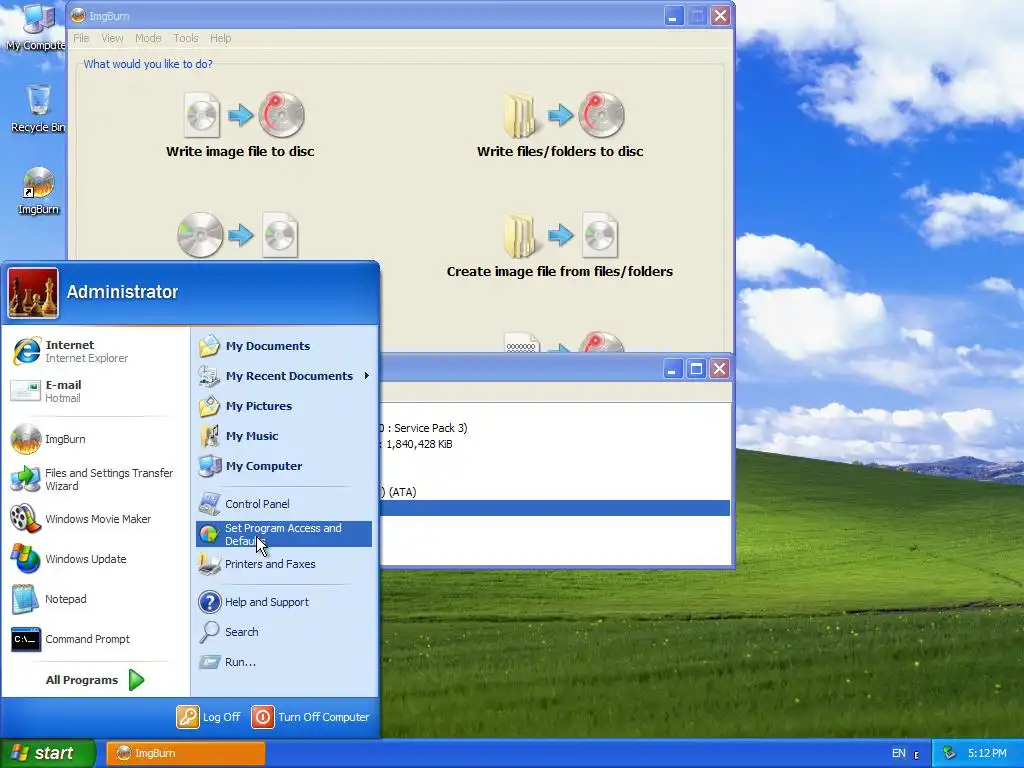The image size is (1024, 768).
Task: Open My Pictures folder
Action: coord(283,406)
